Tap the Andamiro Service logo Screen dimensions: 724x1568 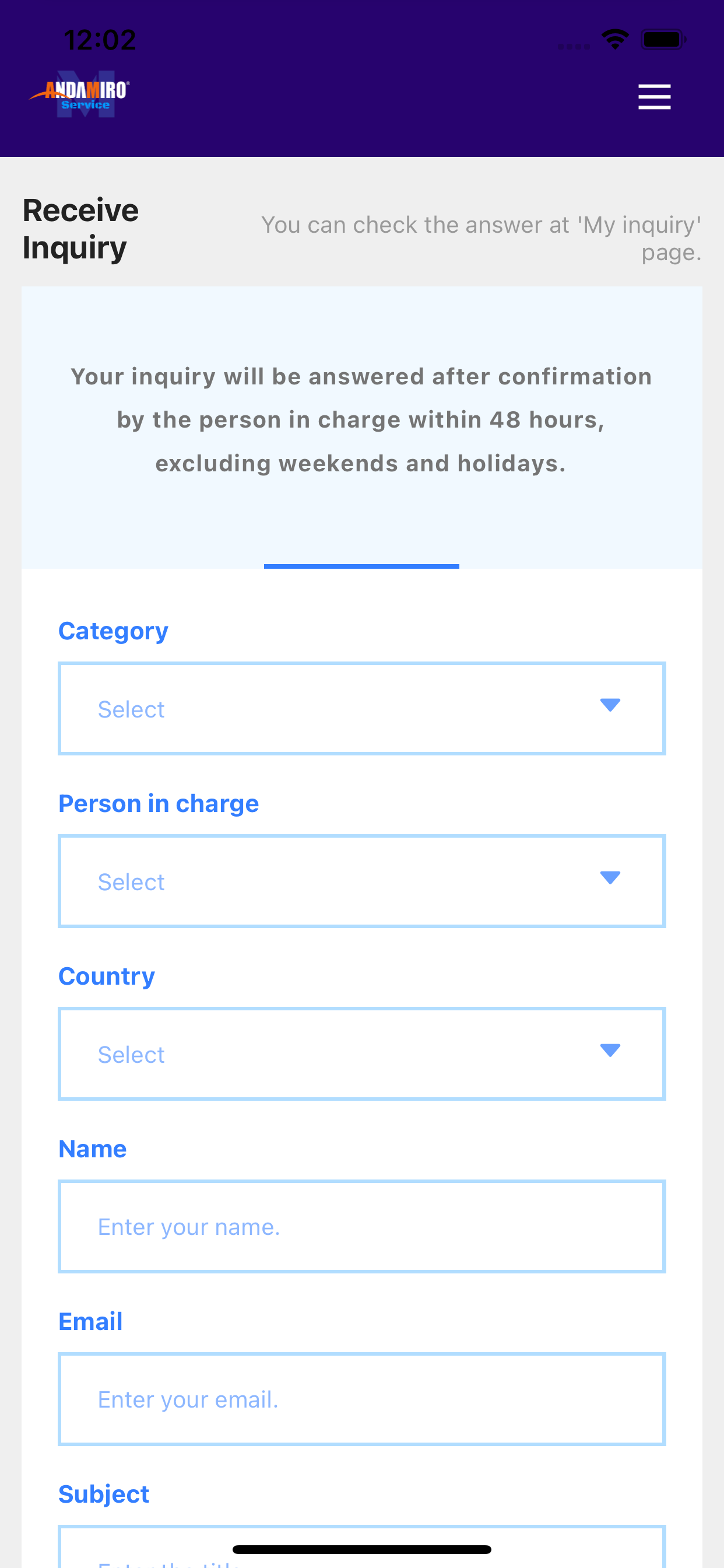[79, 94]
